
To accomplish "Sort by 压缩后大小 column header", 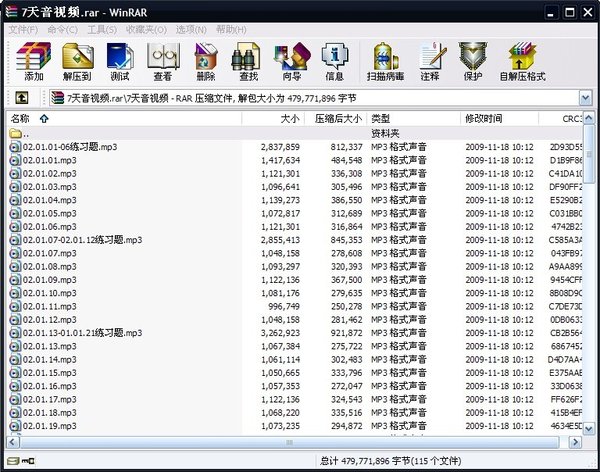I will tap(336, 119).
